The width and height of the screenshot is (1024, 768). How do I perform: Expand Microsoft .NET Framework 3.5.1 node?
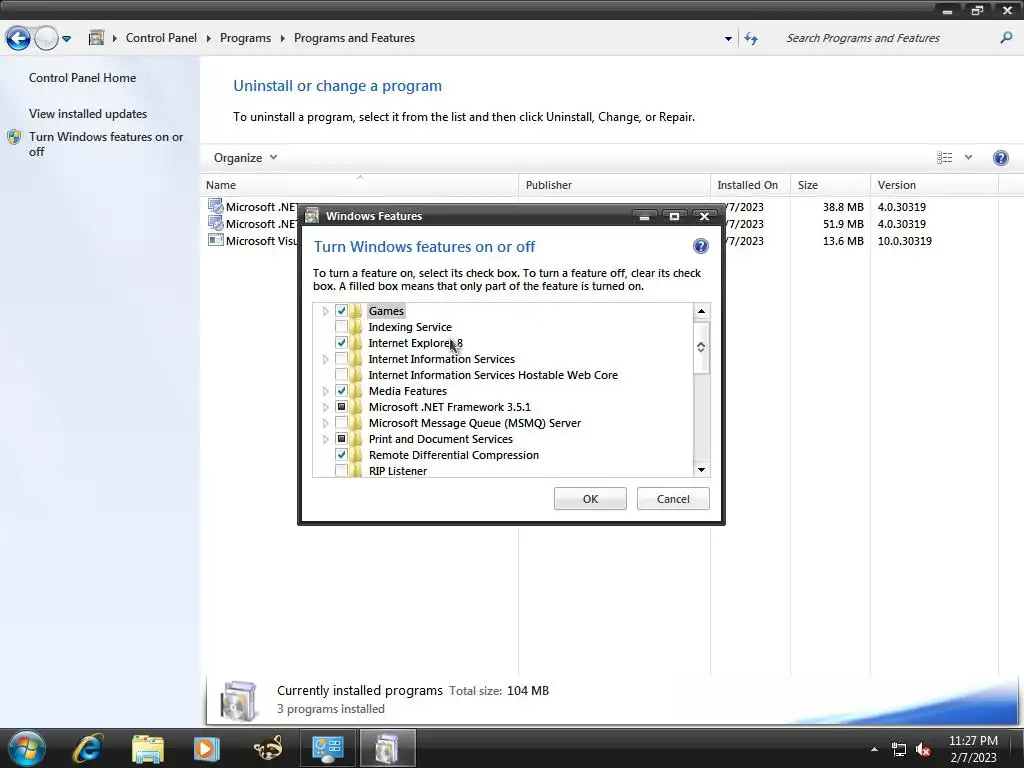point(325,408)
